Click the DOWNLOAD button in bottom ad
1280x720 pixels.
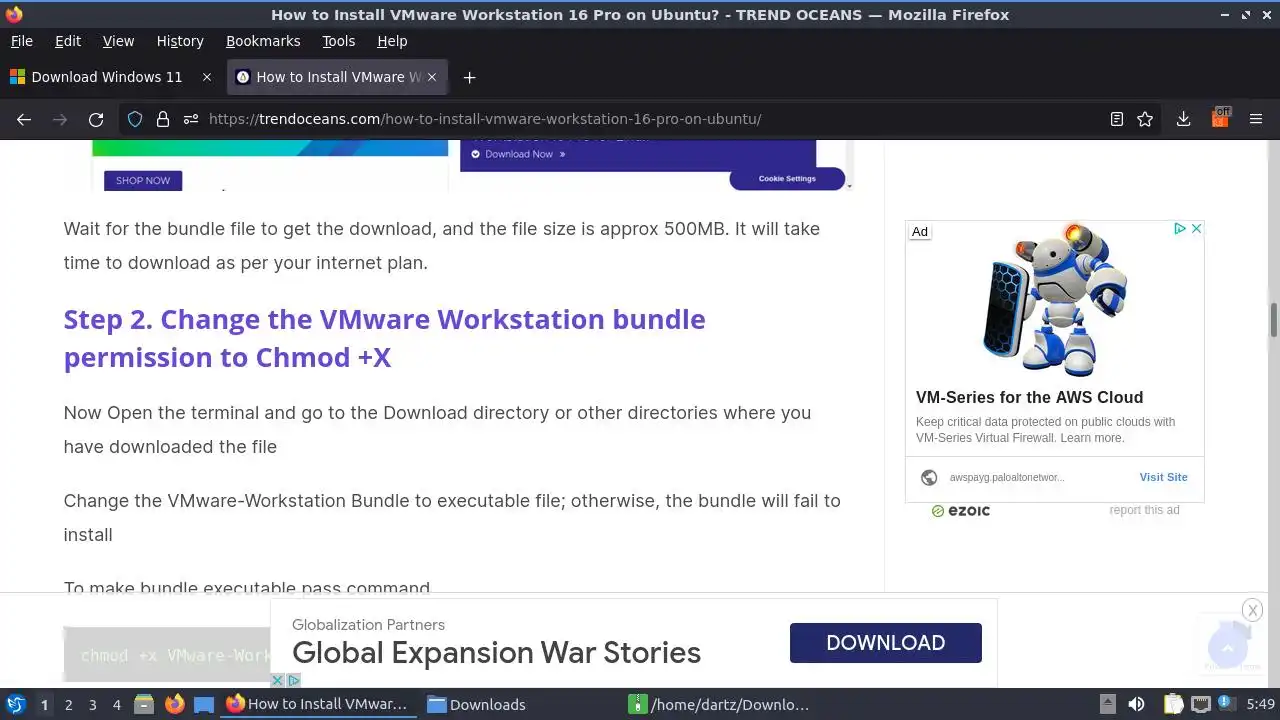(x=885, y=643)
